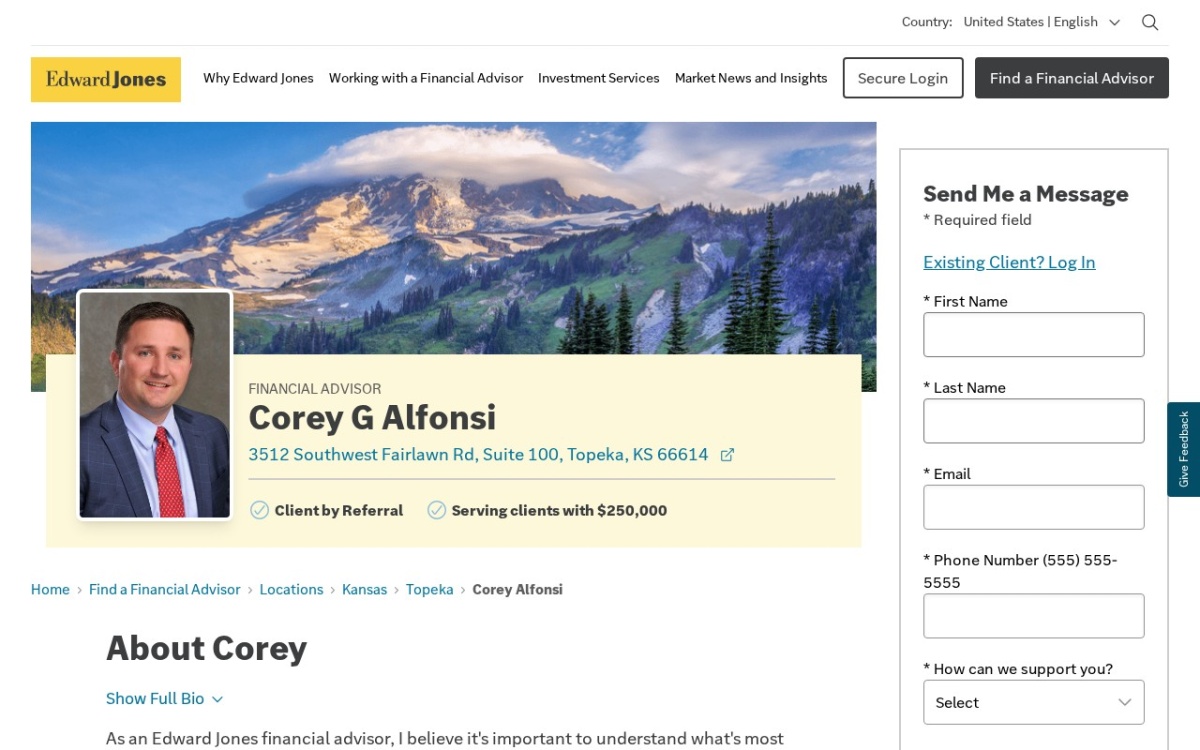
Task: Focus the Email input field
Action: [x=1033, y=507]
